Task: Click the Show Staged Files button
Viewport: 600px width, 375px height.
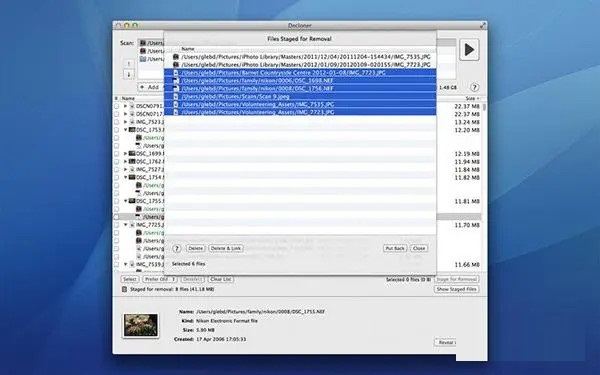Action: point(457,289)
